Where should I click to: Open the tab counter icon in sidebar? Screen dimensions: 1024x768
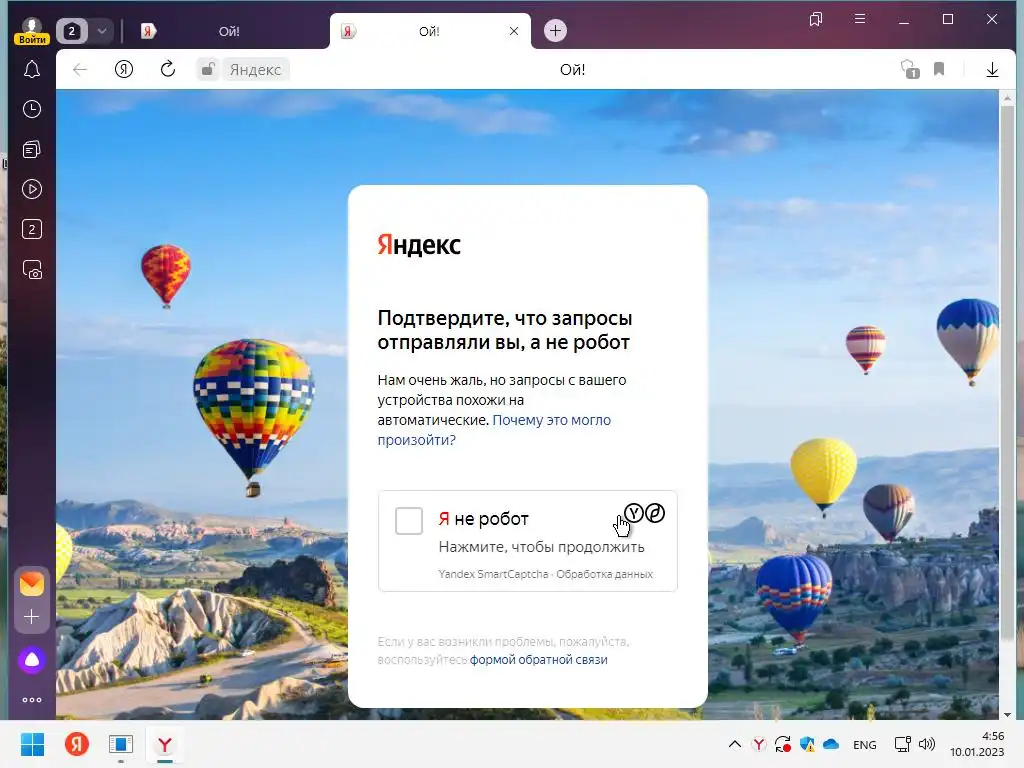[31, 229]
